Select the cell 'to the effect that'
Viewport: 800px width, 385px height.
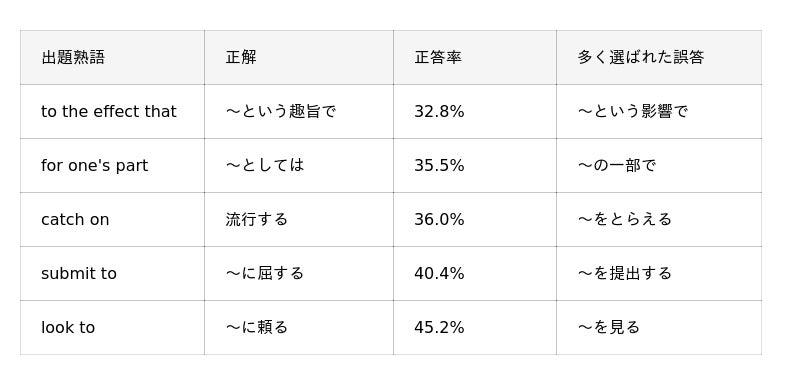tap(112, 112)
